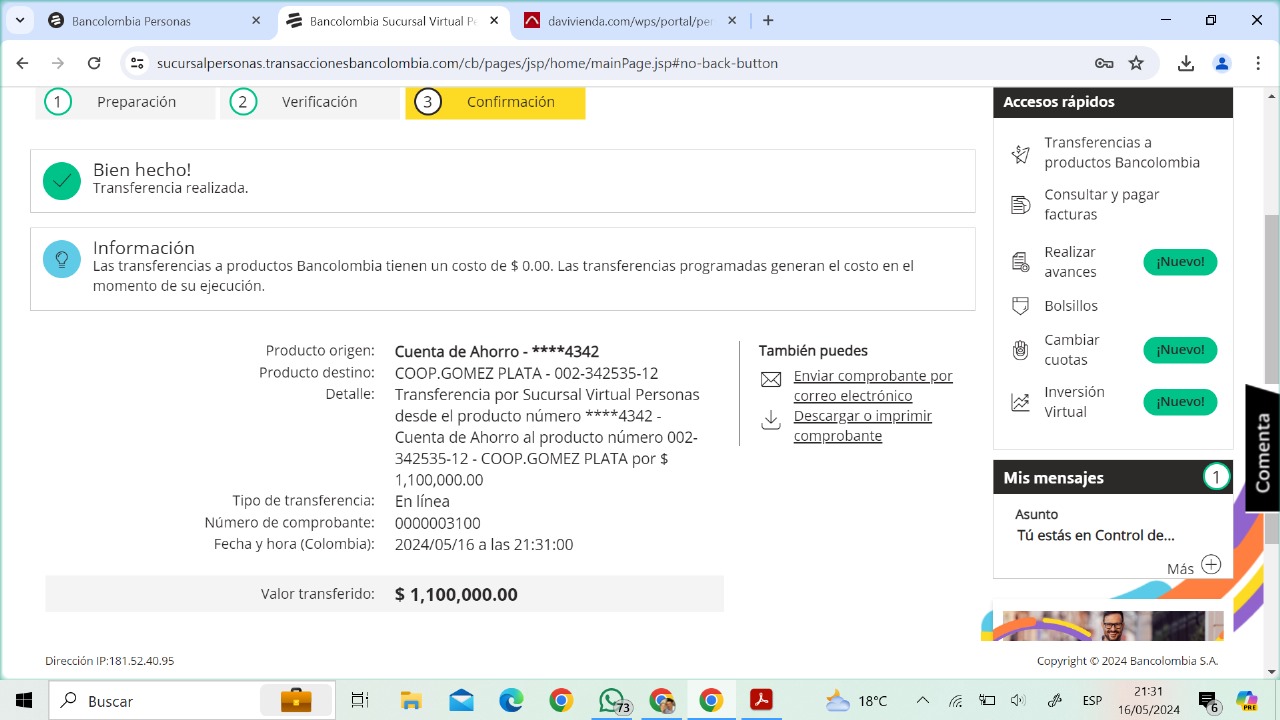This screenshot has width=1280, height=720.
Task: Click the Comenta feedback side button
Action: [1262, 450]
